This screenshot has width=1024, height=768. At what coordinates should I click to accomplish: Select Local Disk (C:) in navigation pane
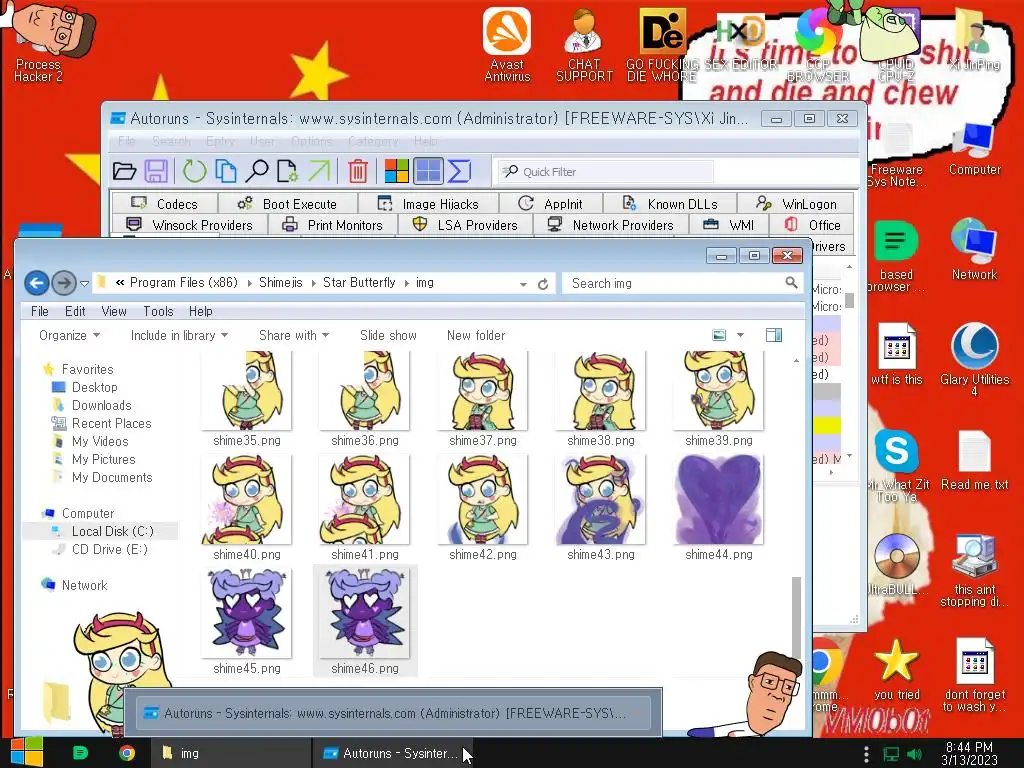112,532
